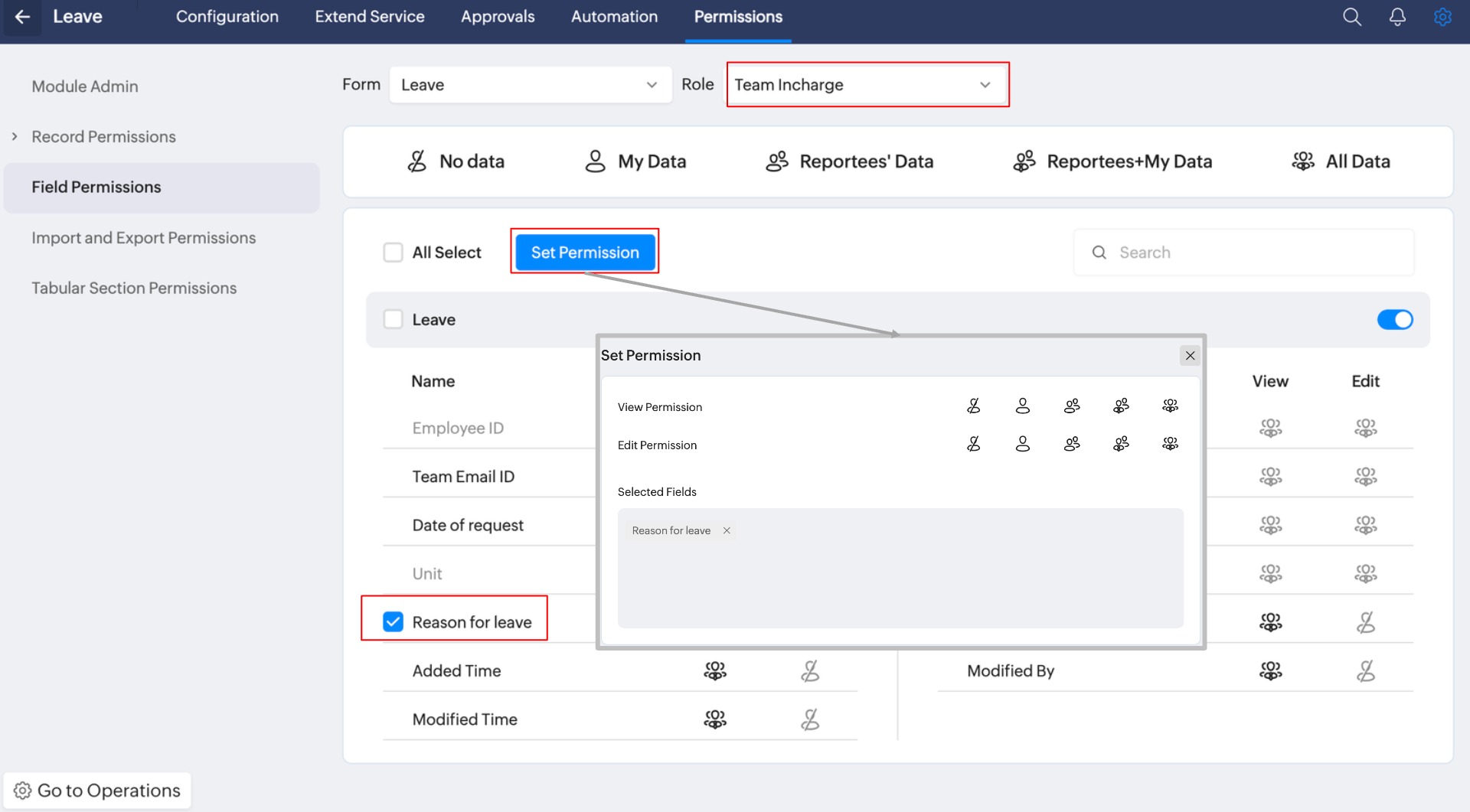This screenshot has height=812, width=1470.
Task: Select My Data icon in View Permission row
Action: (x=1022, y=406)
